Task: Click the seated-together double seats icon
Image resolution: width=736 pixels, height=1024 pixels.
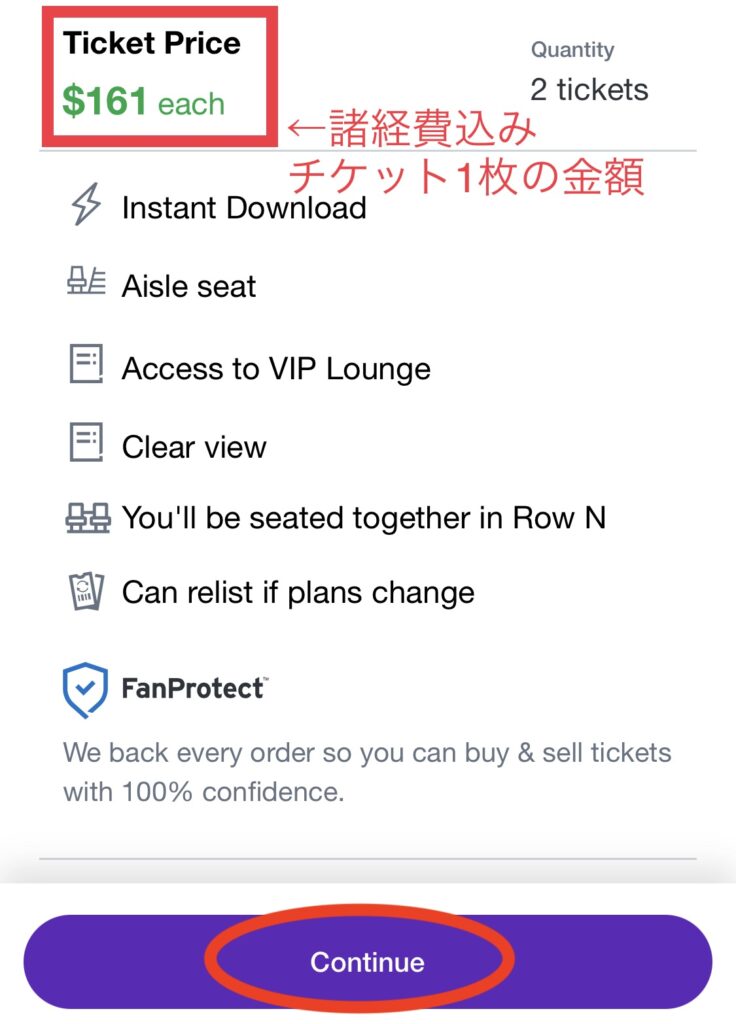Action: pyautogui.click(x=88, y=518)
